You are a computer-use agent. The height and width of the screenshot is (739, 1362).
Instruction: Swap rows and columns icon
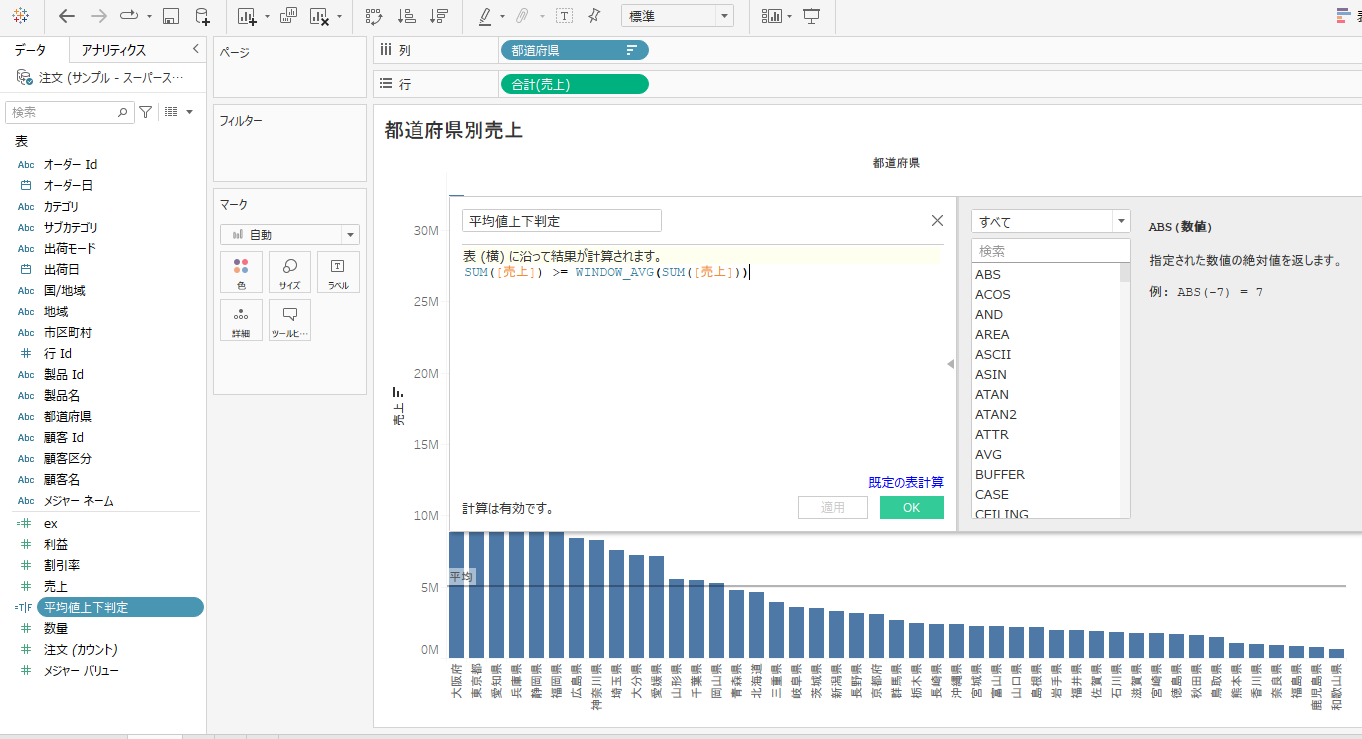point(374,16)
